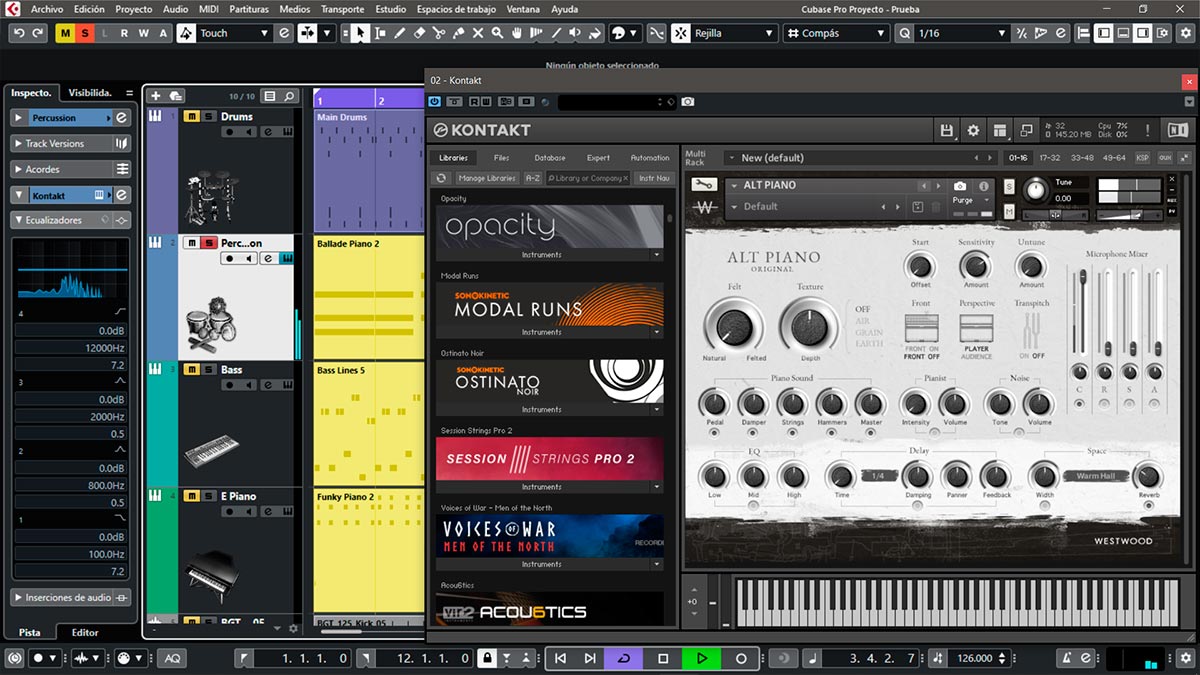Image resolution: width=1200 pixels, height=675 pixels.
Task: Toggle the Front ON/OFF switch
Action: pos(921,328)
